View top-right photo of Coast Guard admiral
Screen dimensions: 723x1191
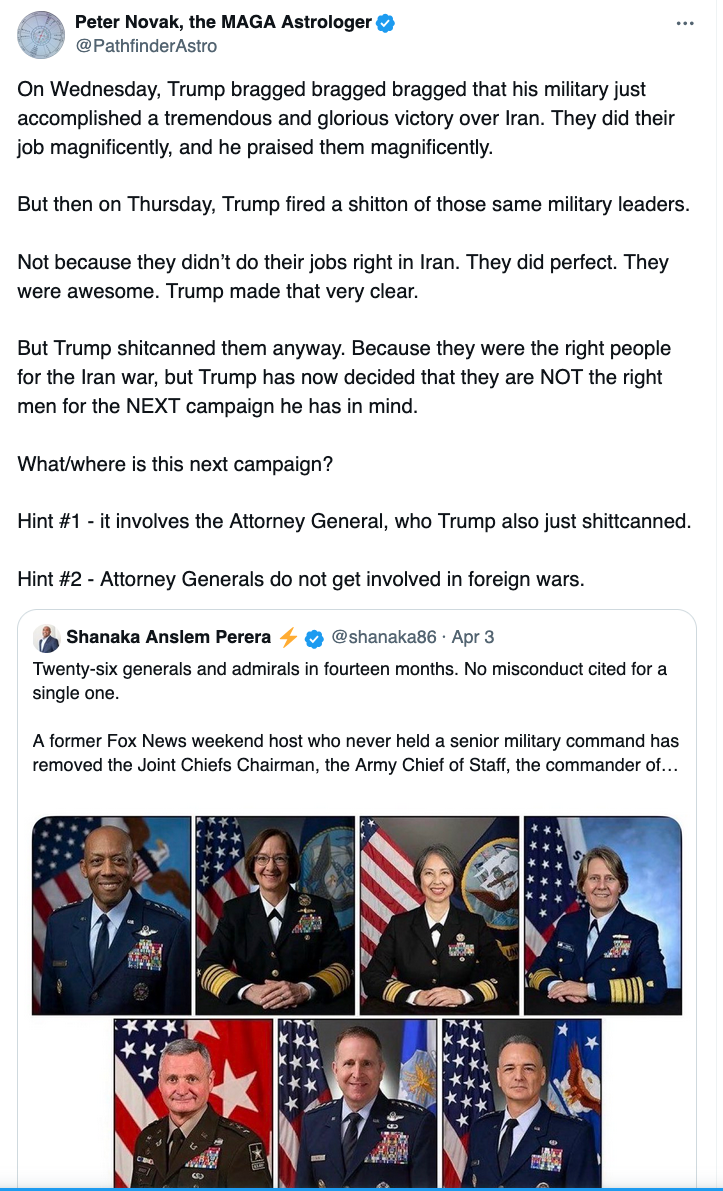pos(602,915)
